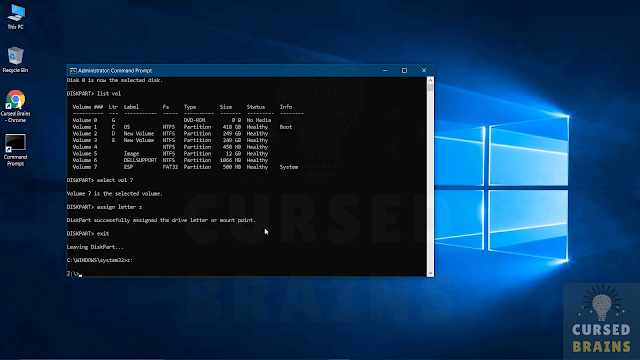Viewport: 640px width, 360px height.
Task: Click the Command Prompt title bar system icon
Action: [73, 71]
